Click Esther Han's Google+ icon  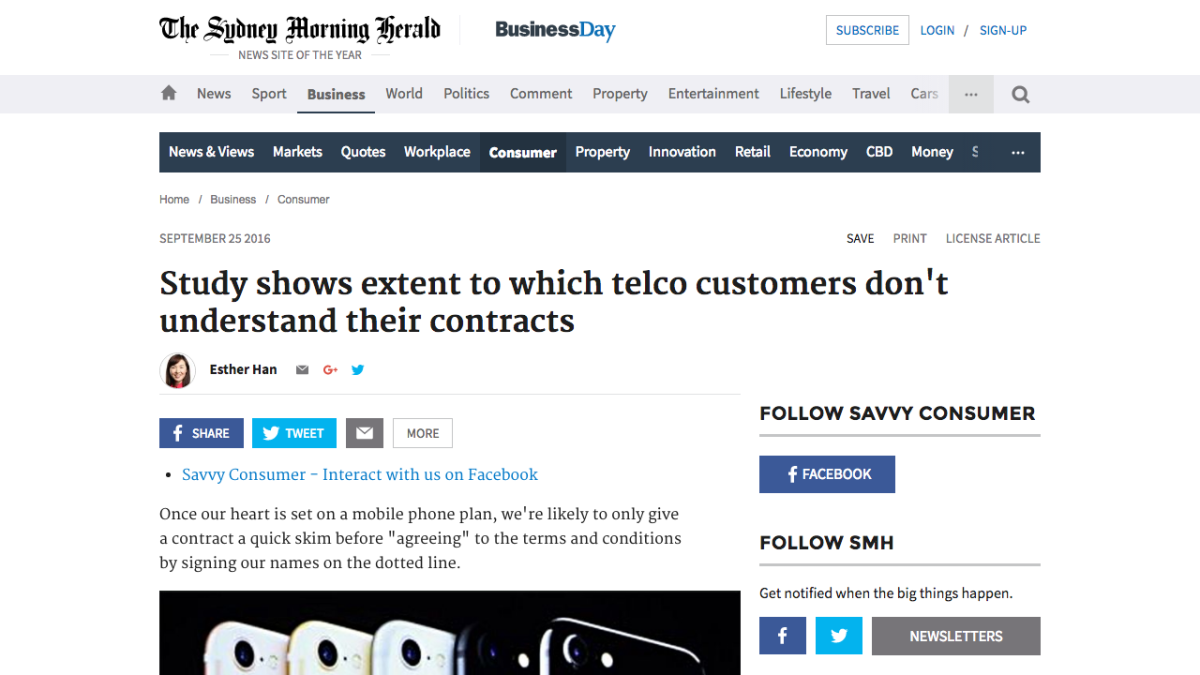329,369
